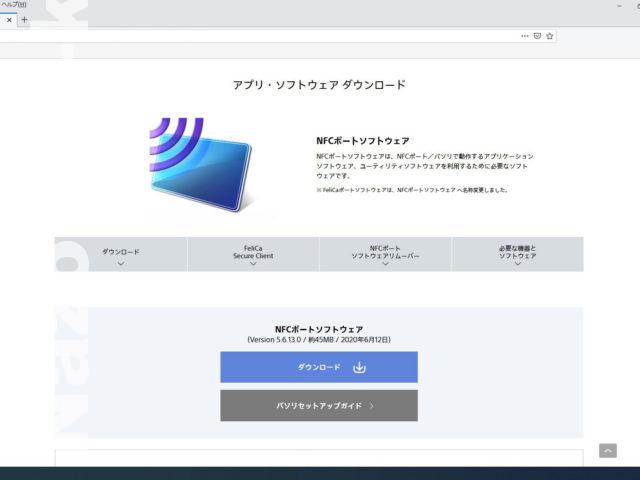This screenshot has height=480, width=640.
Task: Click the chevron beneath ダウンロード nav item
Action: point(121,264)
